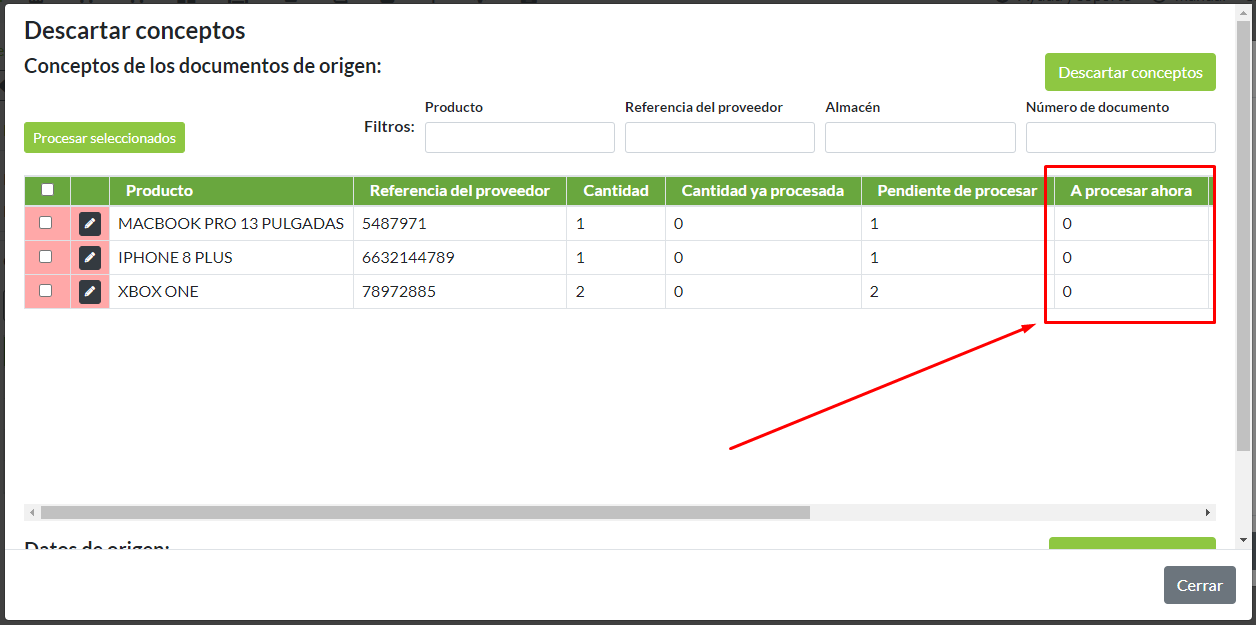Close the dialog with Cerrar button
The width and height of the screenshot is (1256, 625).
tap(1199, 586)
